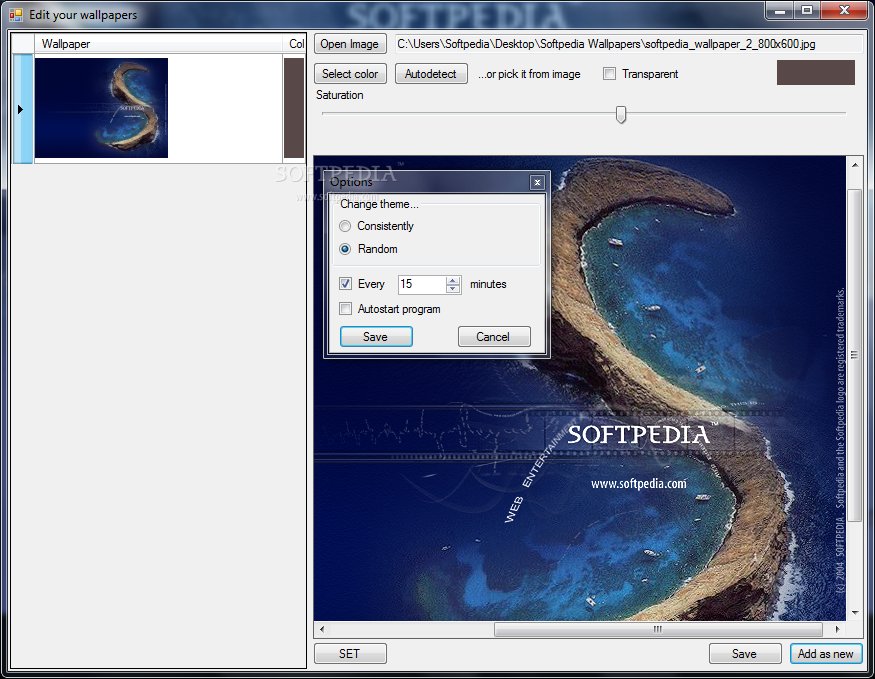Decrease minutes with the down spinner arrow
Screen dimensions: 875x679
click(x=453, y=289)
